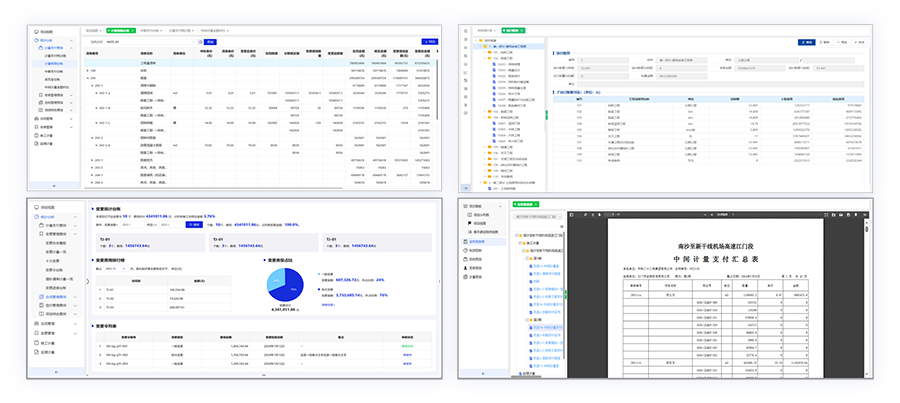The width and height of the screenshot is (900, 403).
Task: Click the green splitter handle beside the PDF viewer
Action: 565,296
